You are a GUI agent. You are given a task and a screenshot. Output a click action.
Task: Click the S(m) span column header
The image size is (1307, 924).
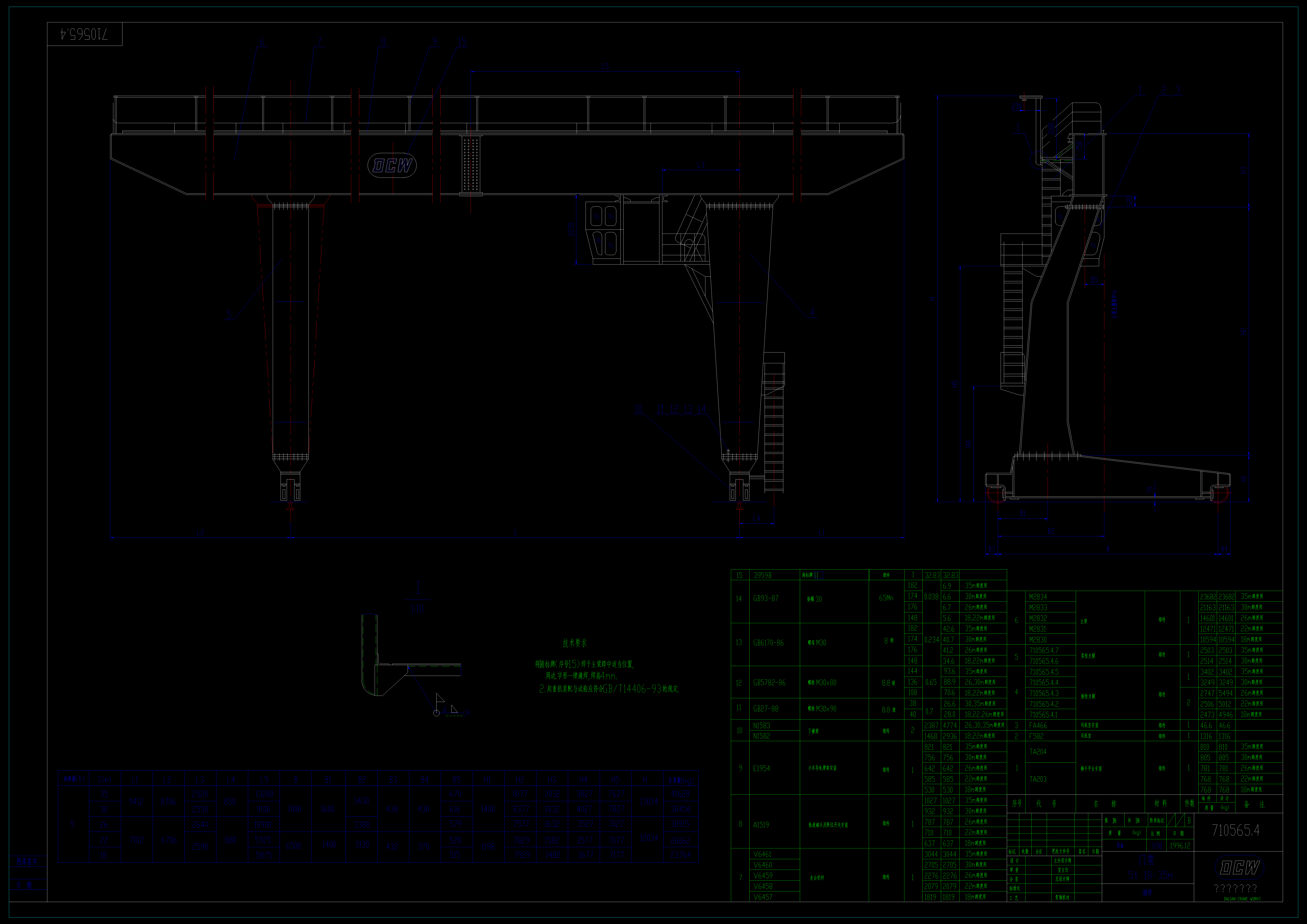(x=104, y=779)
